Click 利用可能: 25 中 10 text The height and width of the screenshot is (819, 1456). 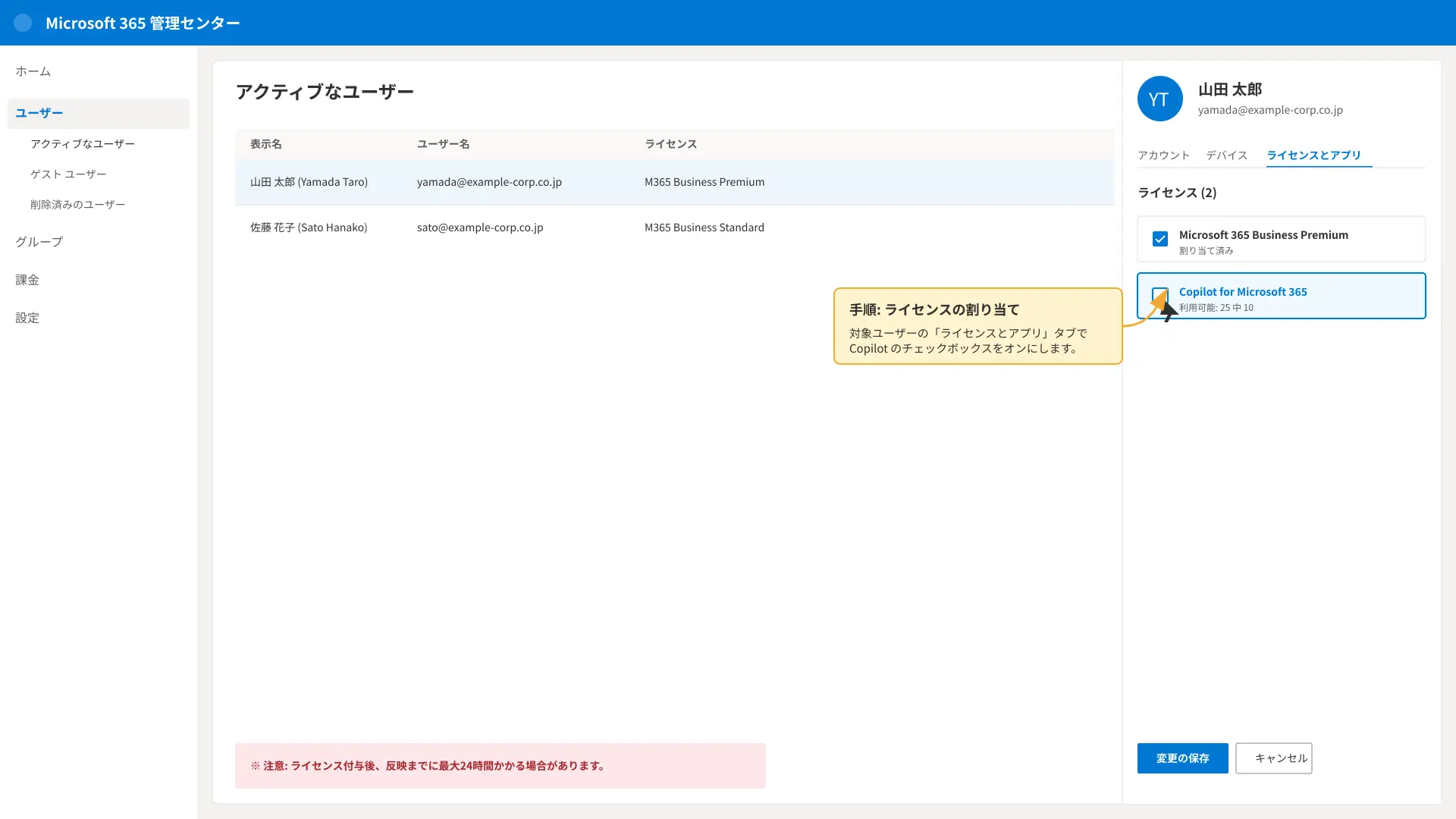[x=1216, y=308]
